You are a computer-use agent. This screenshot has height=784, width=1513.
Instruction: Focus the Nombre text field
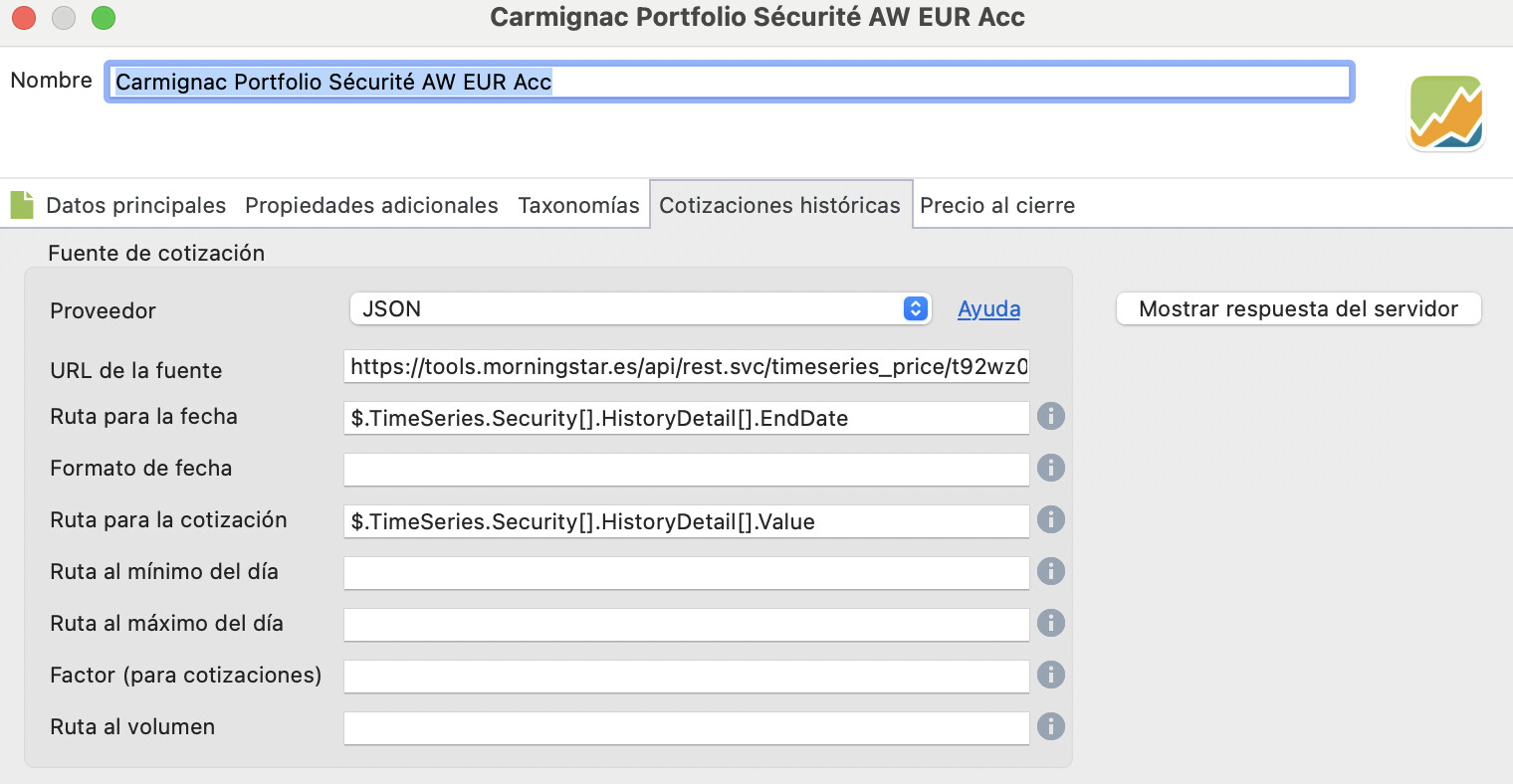point(729,82)
